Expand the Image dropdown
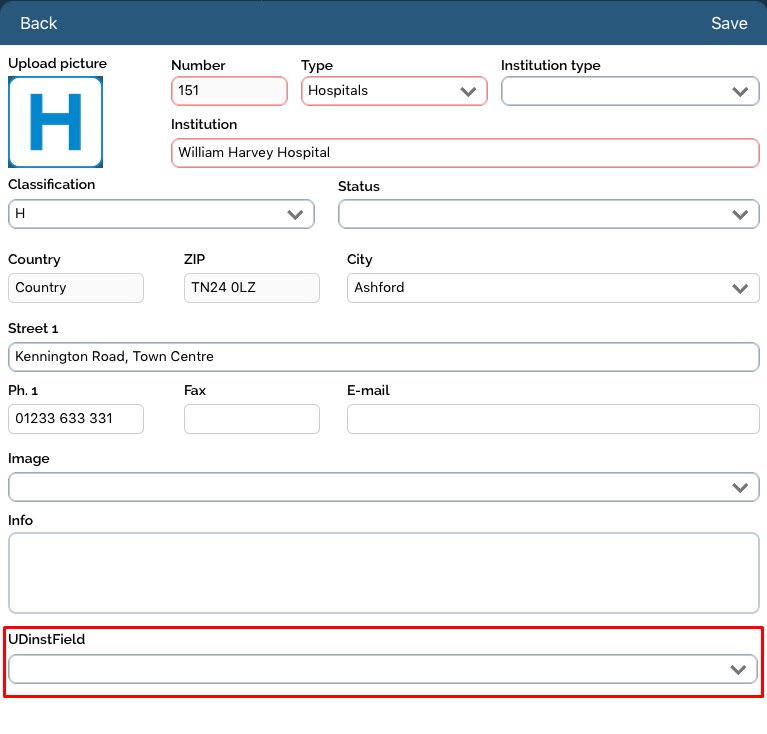 [x=383, y=487]
